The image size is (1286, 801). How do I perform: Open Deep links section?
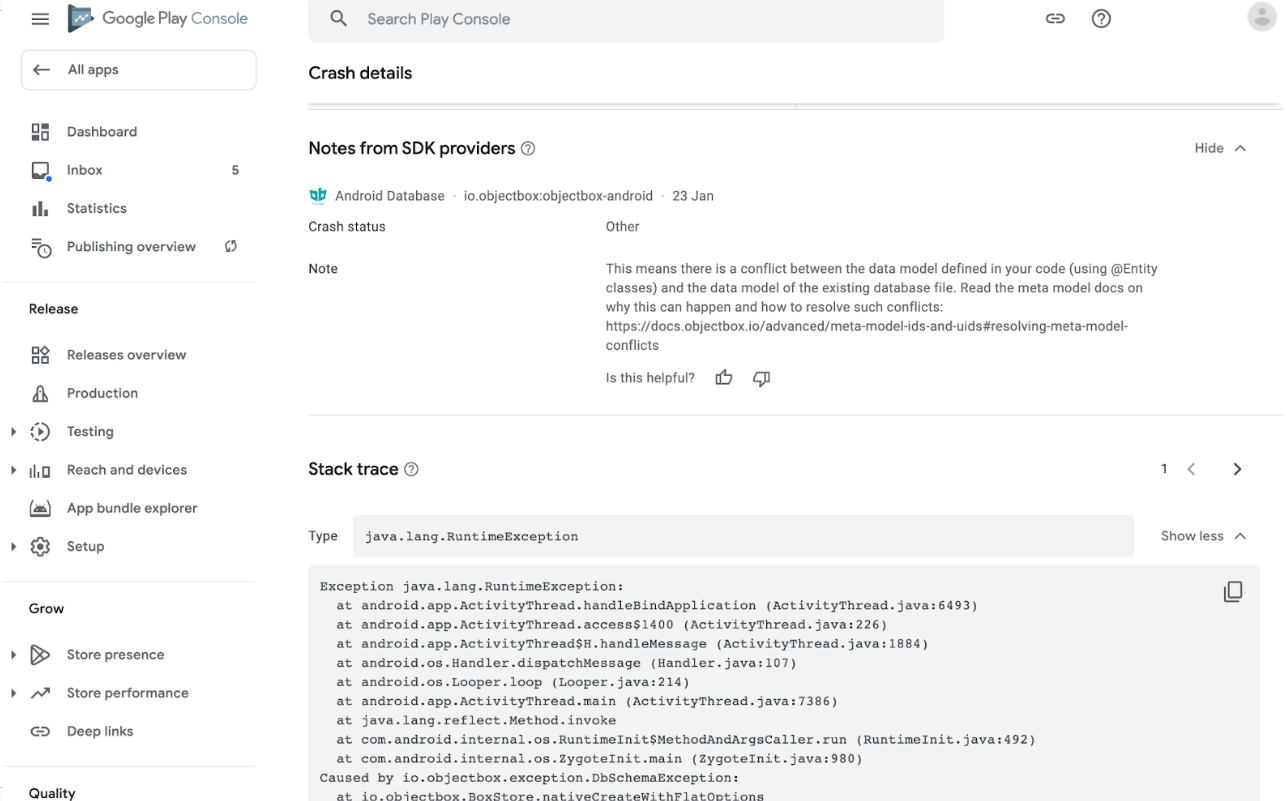[x=100, y=731]
